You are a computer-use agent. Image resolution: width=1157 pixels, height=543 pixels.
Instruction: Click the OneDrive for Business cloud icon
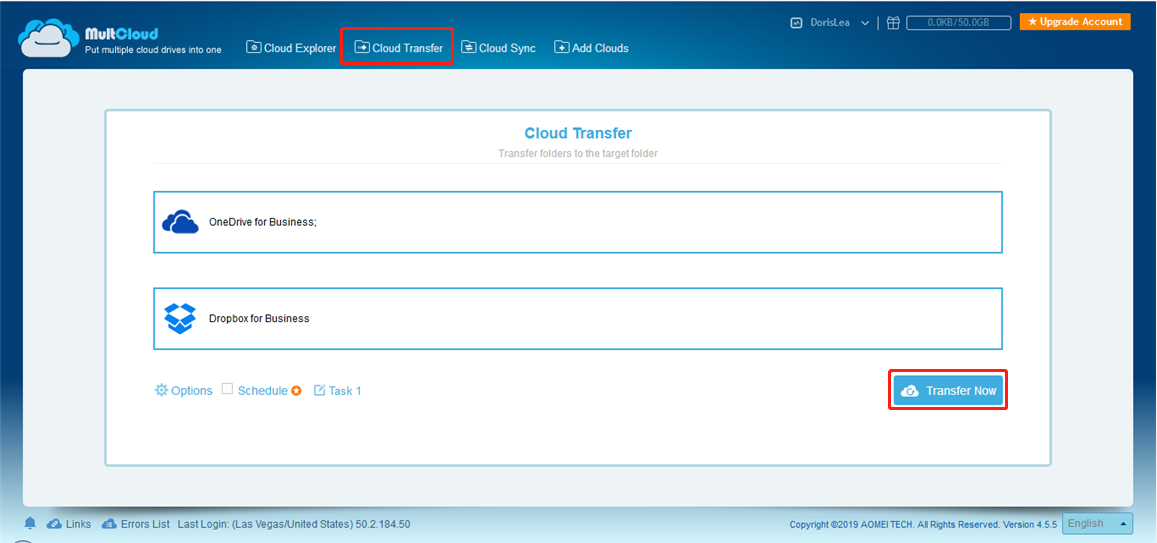[180, 222]
